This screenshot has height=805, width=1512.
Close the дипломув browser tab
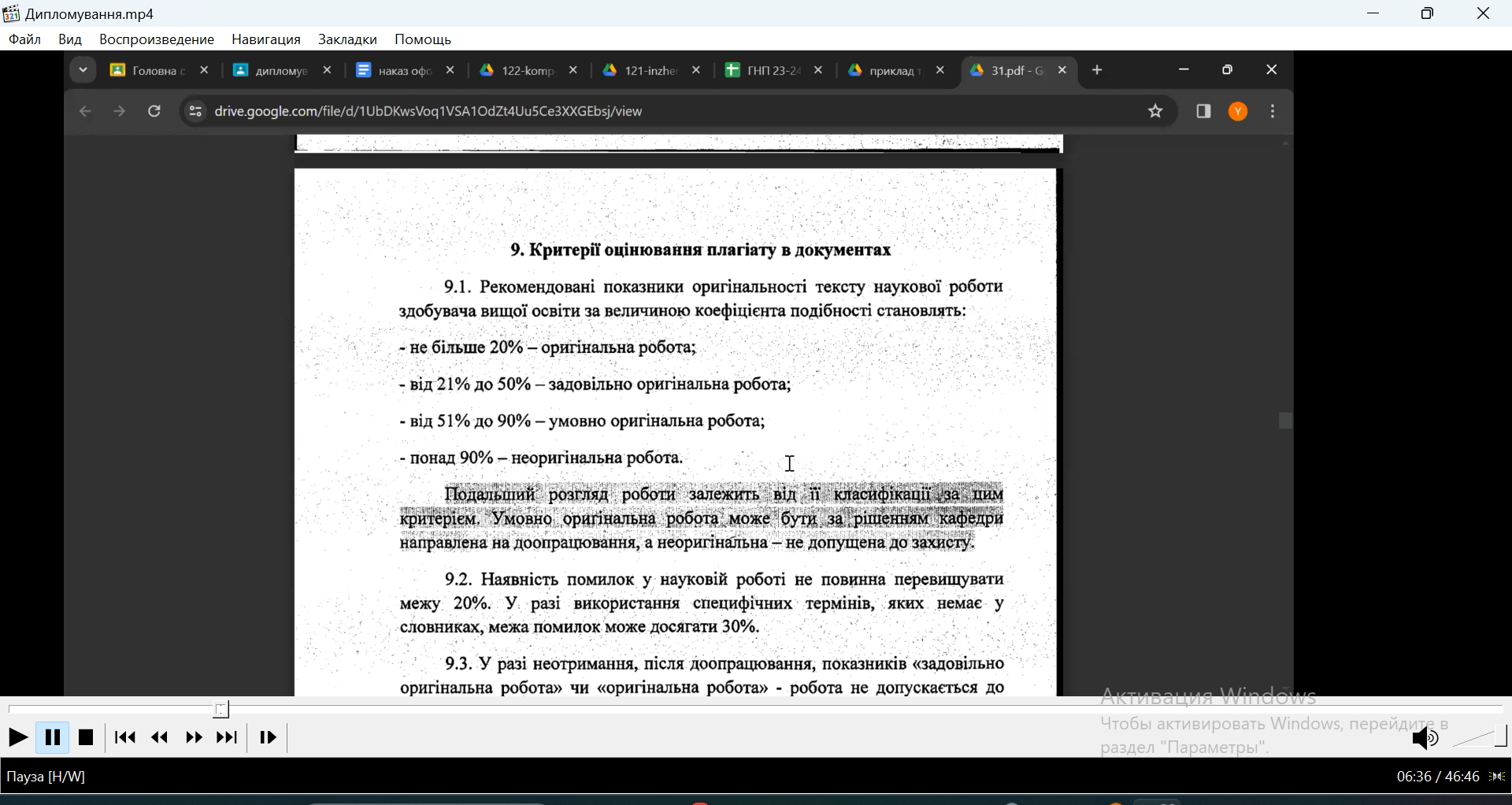click(328, 71)
